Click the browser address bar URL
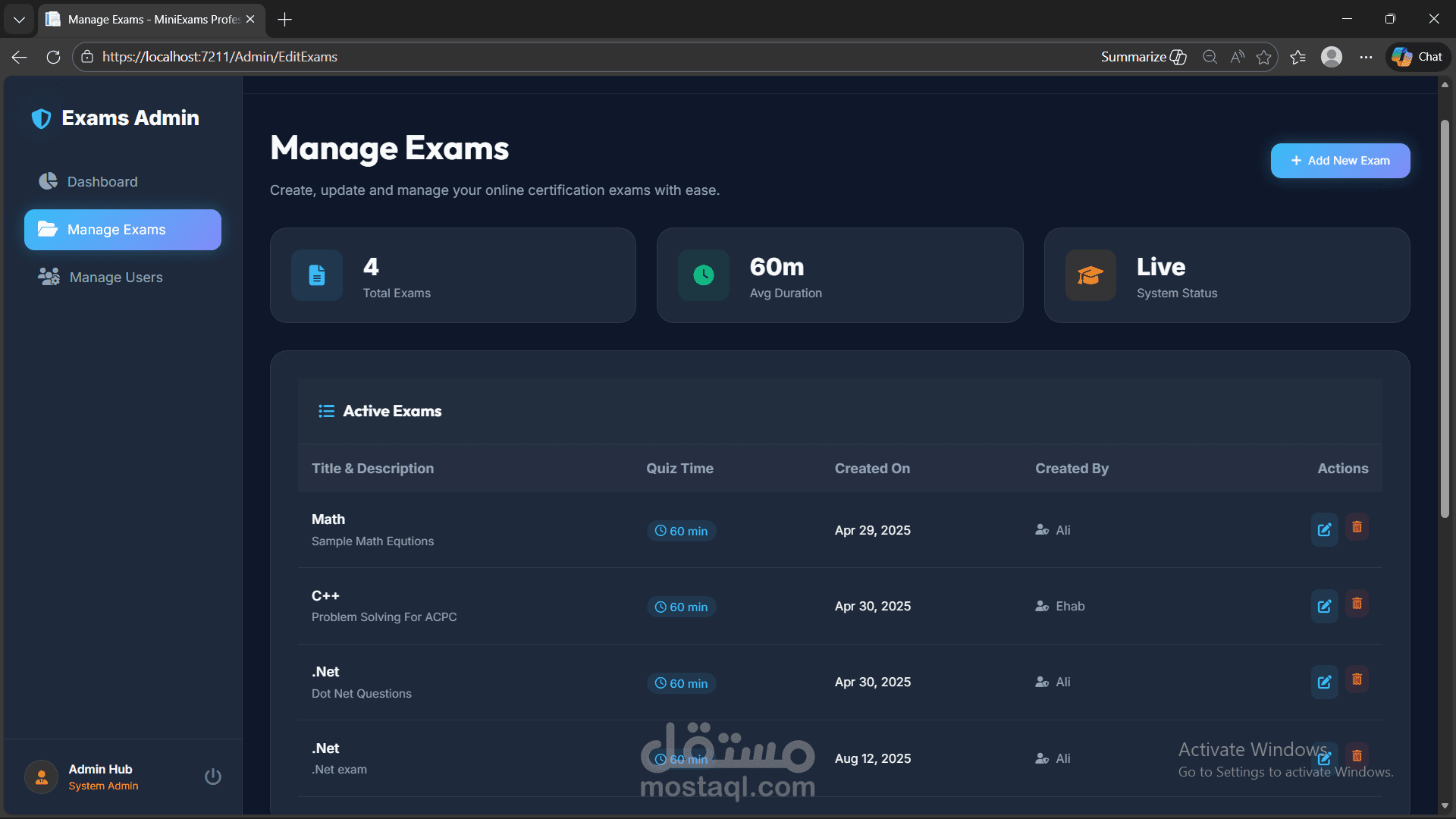The height and width of the screenshot is (819, 1456). coord(220,57)
